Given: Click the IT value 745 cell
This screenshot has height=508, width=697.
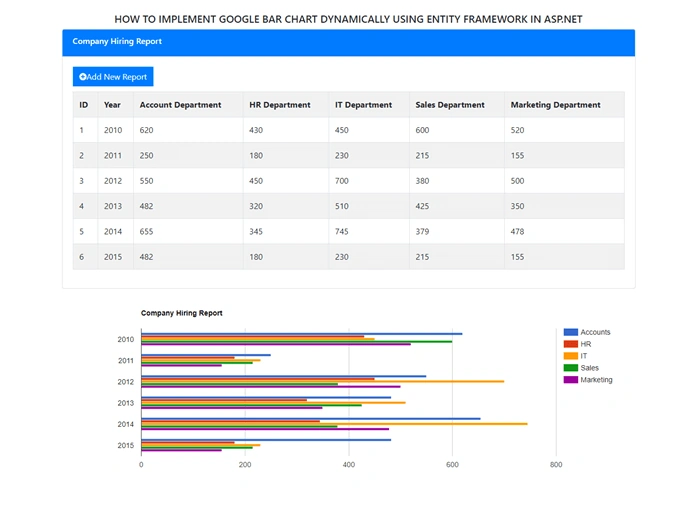Looking at the screenshot, I should pos(369,231).
